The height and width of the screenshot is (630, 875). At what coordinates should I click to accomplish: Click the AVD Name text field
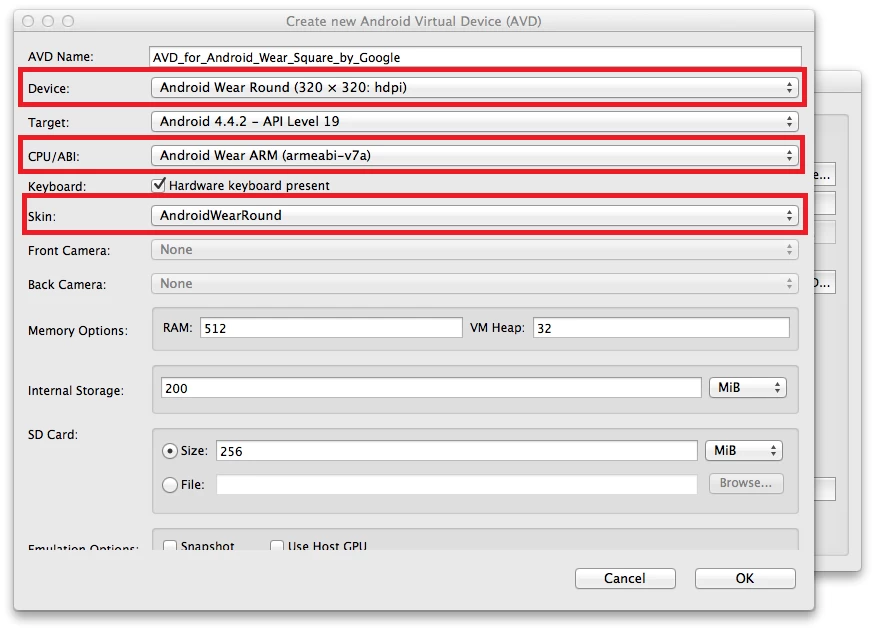tap(475, 57)
